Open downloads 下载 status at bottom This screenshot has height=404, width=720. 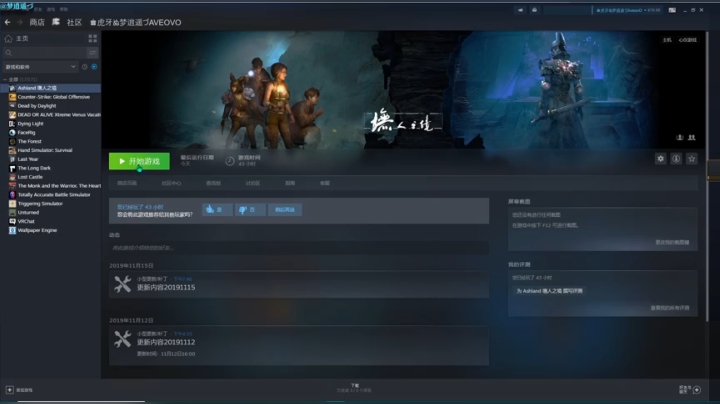coord(354,388)
